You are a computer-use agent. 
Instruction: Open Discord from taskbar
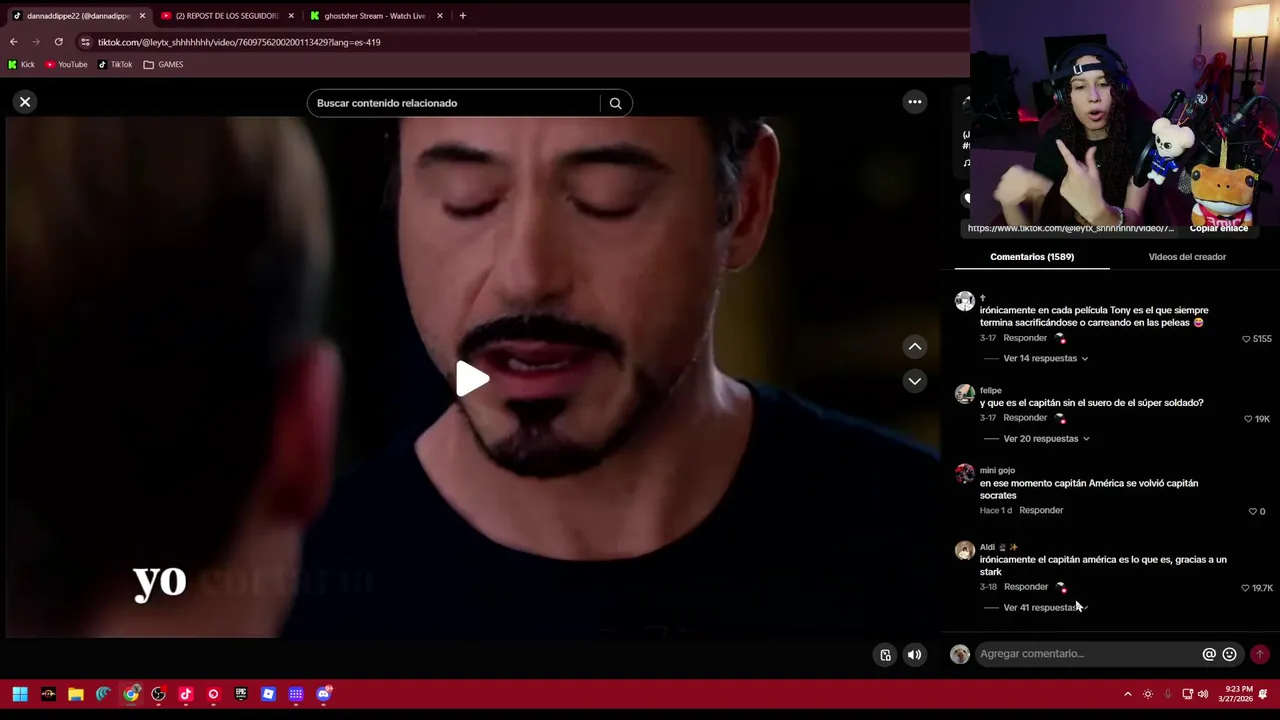[324, 694]
